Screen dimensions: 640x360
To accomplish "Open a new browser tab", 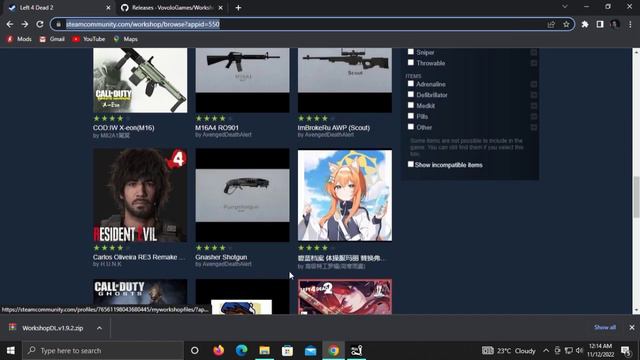I will pyautogui.click(x=238, y=8).
